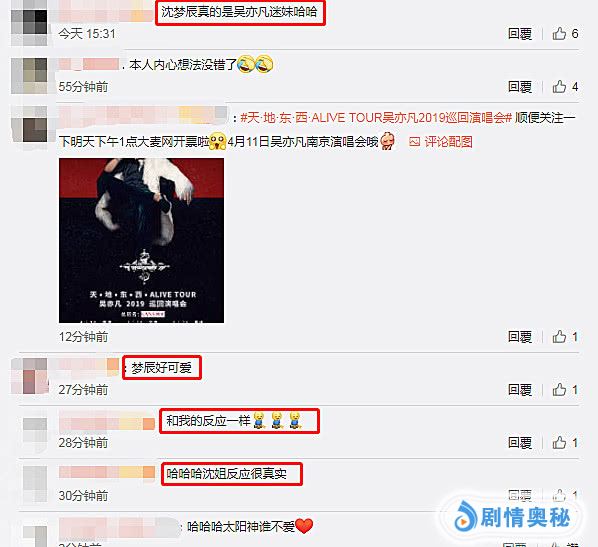Image resolution: width=598 pixels, height=547 pixels.
Task: Open the 吴亦凡2019巡回演唱会 hashtag link
Action: (376, 117)
